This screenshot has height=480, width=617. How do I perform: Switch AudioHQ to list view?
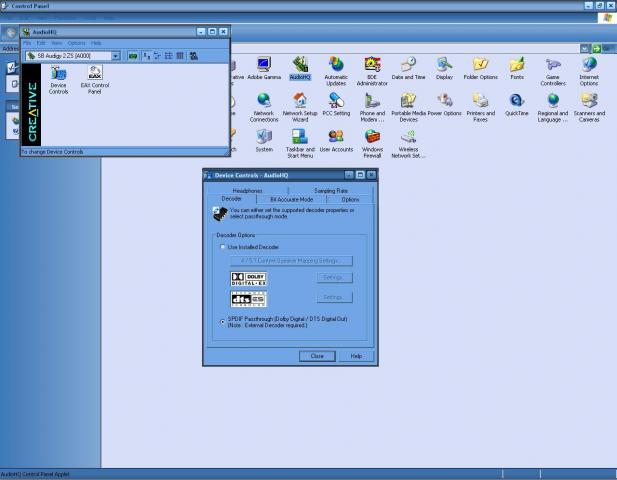(x=168, y=56)
